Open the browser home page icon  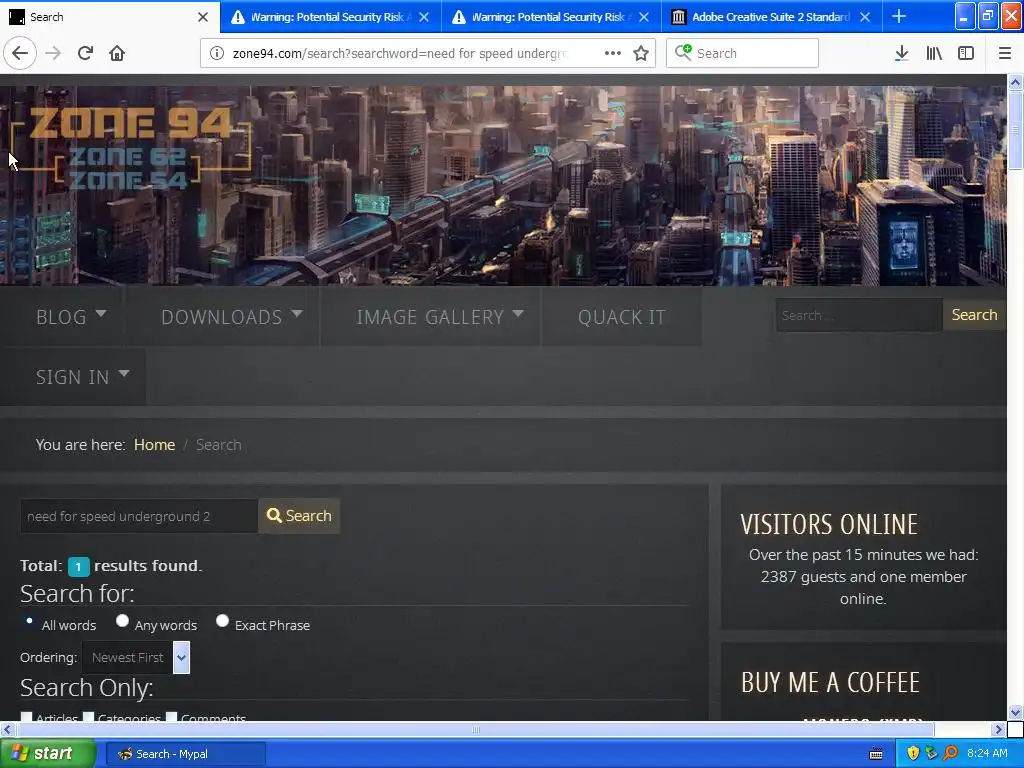point(117,53)
